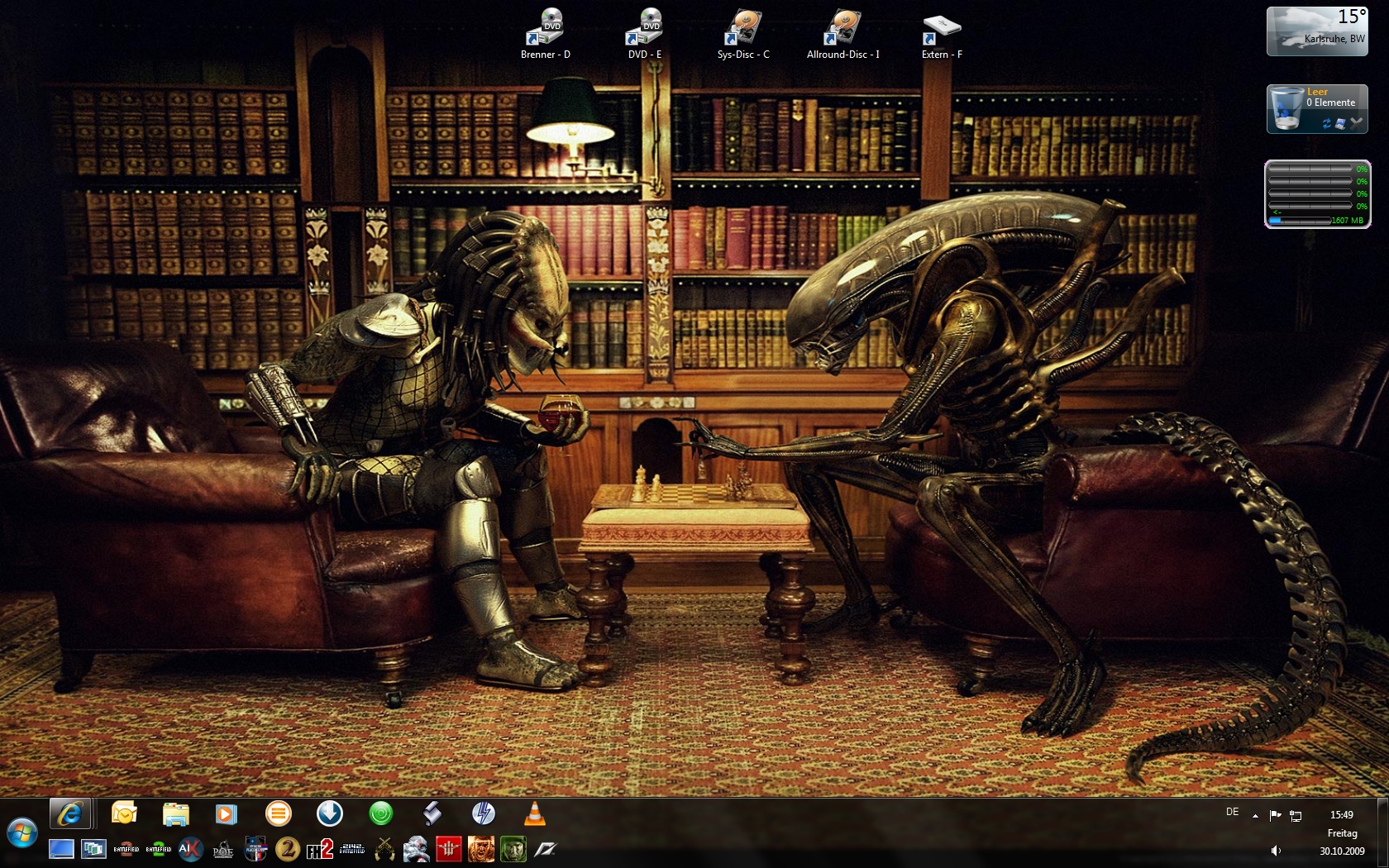Click the Switch between windows quick launch icon

tap(93, 849)
